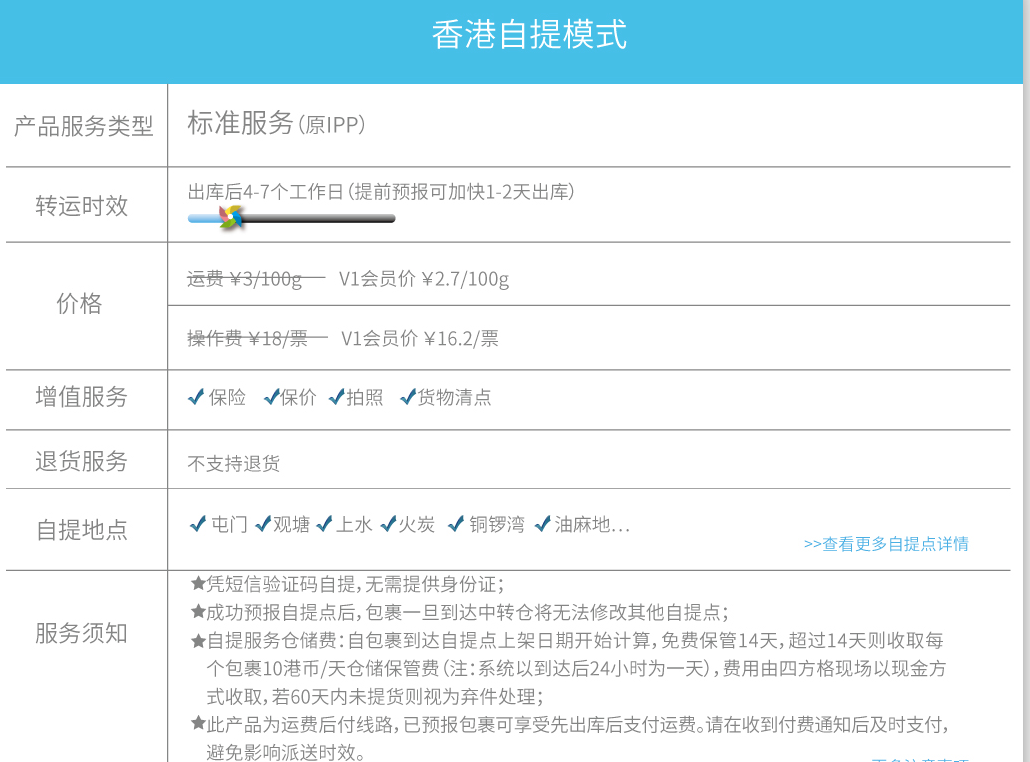Click the checkmark icon before 货物清点
Screen dimensions: 1030x762
[407, 397]
